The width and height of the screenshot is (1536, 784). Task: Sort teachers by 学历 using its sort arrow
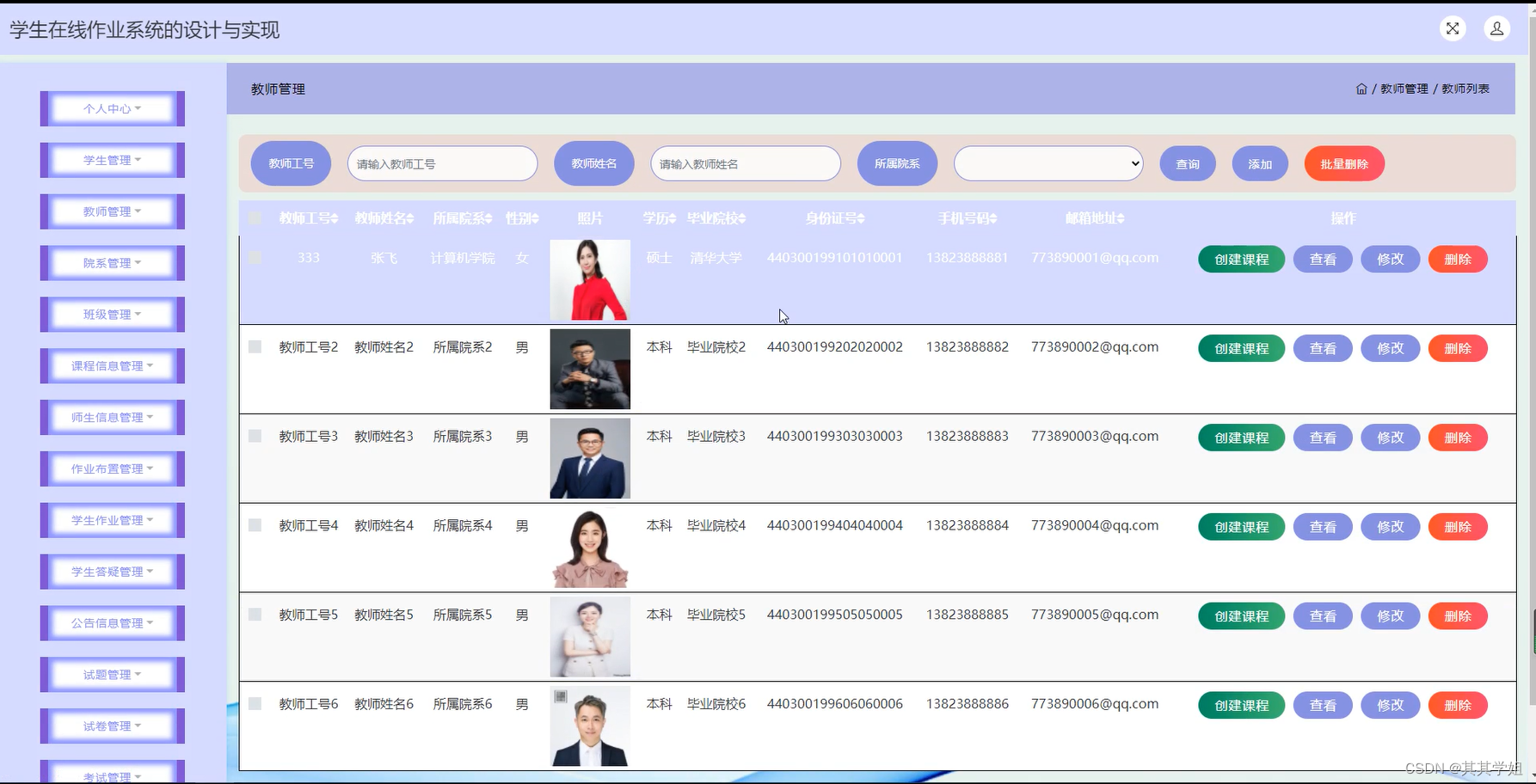tap(672, 217)
